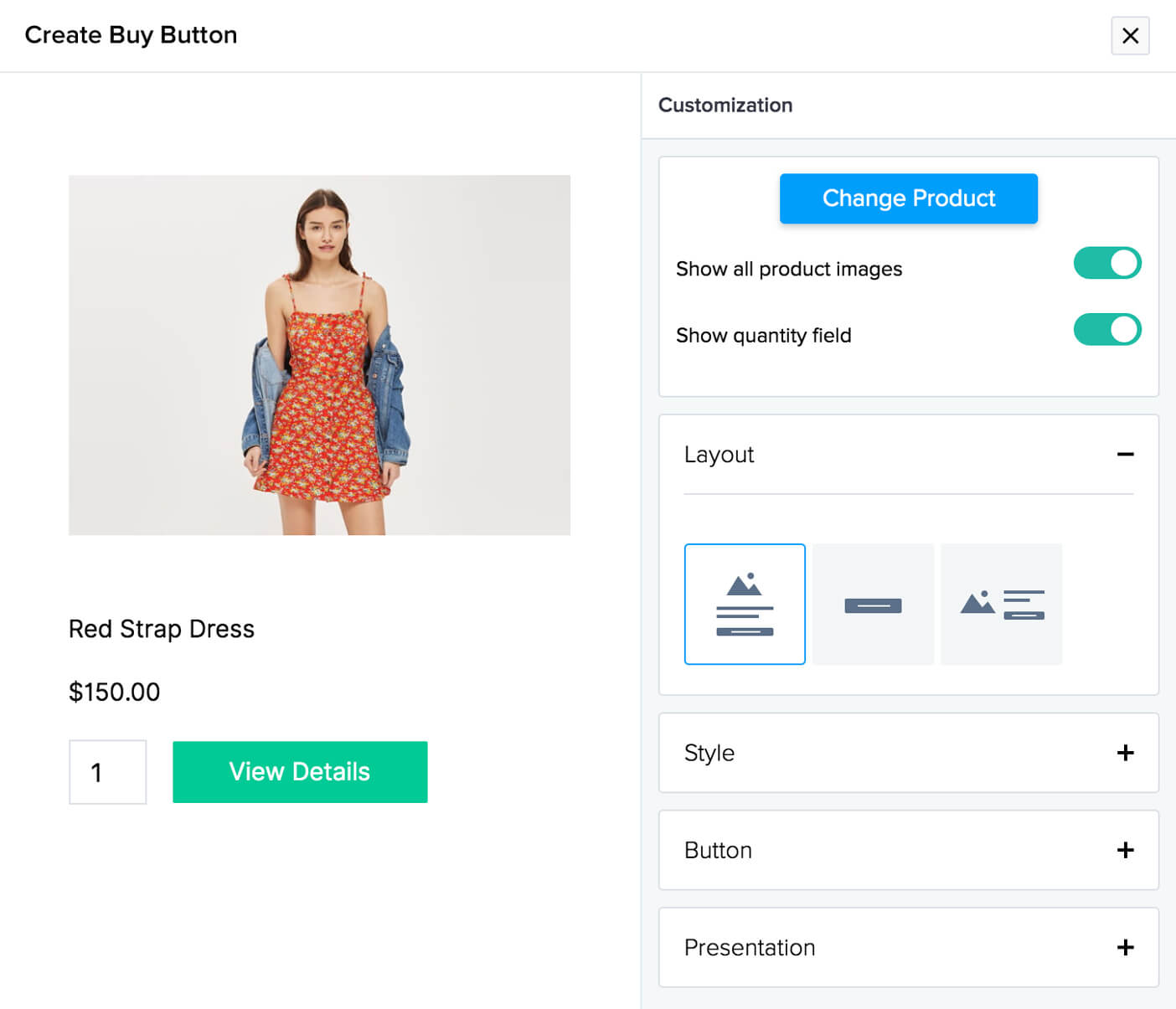Turn off the Show quantity field switch
This screenshot has width=1176, height=1009.
(x=1106, y=330)
